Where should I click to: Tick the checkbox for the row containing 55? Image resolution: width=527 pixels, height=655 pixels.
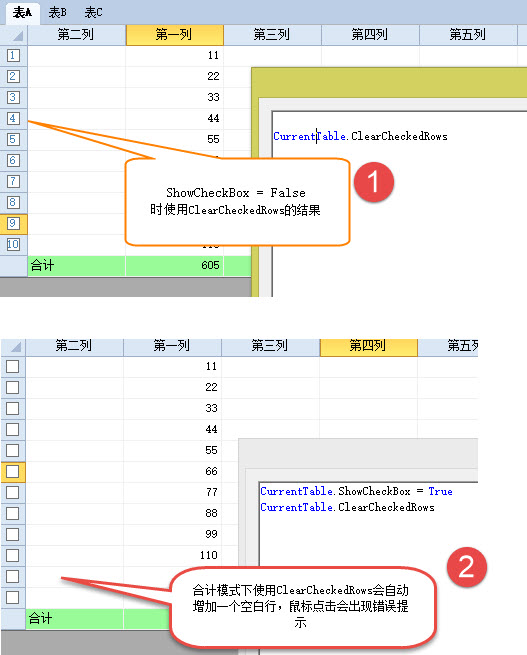pos(13,450)
